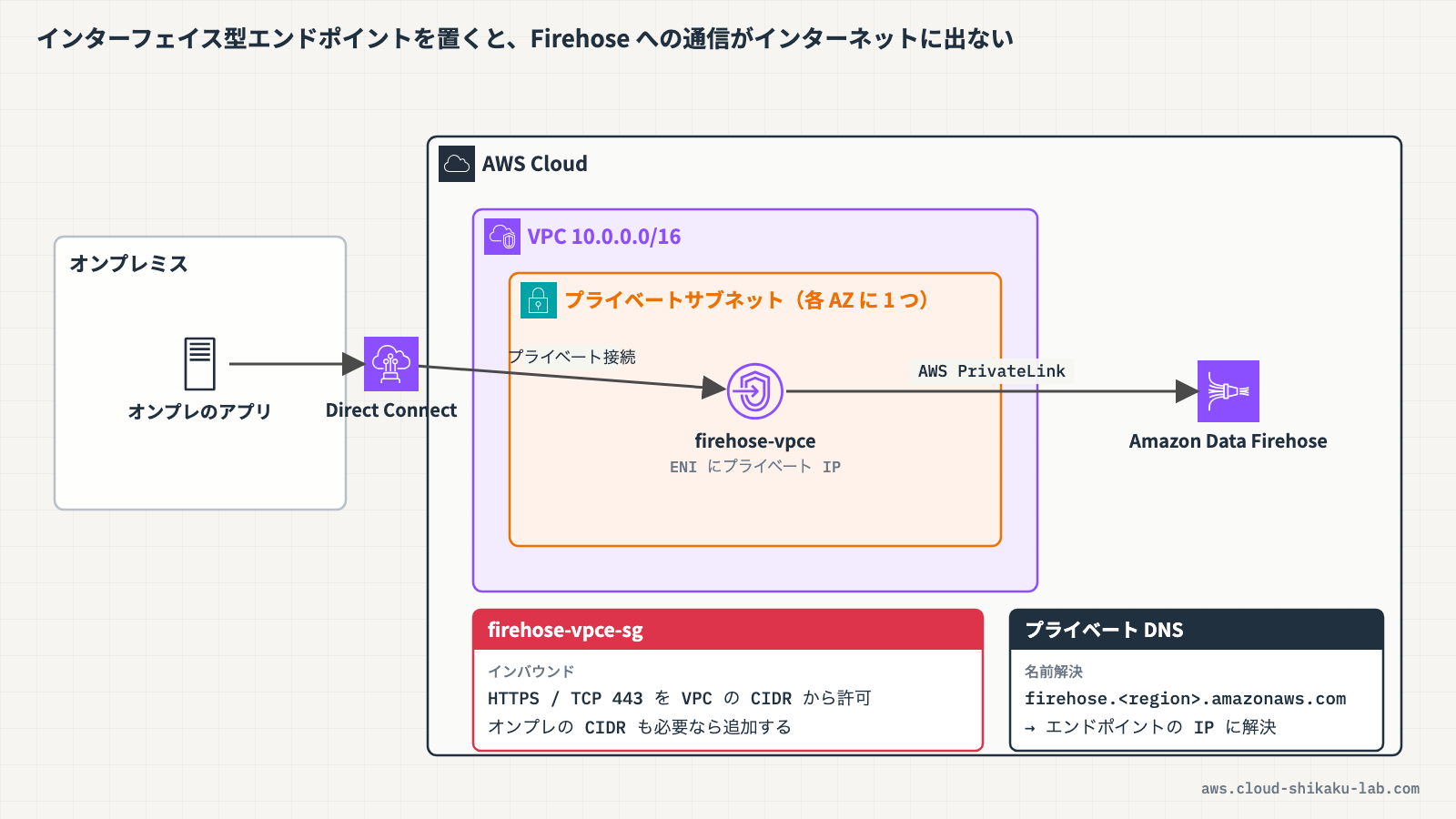Click the aws.cloud-shikaku-lab.com credit

pyautogui.click(x=1310, y=789)
